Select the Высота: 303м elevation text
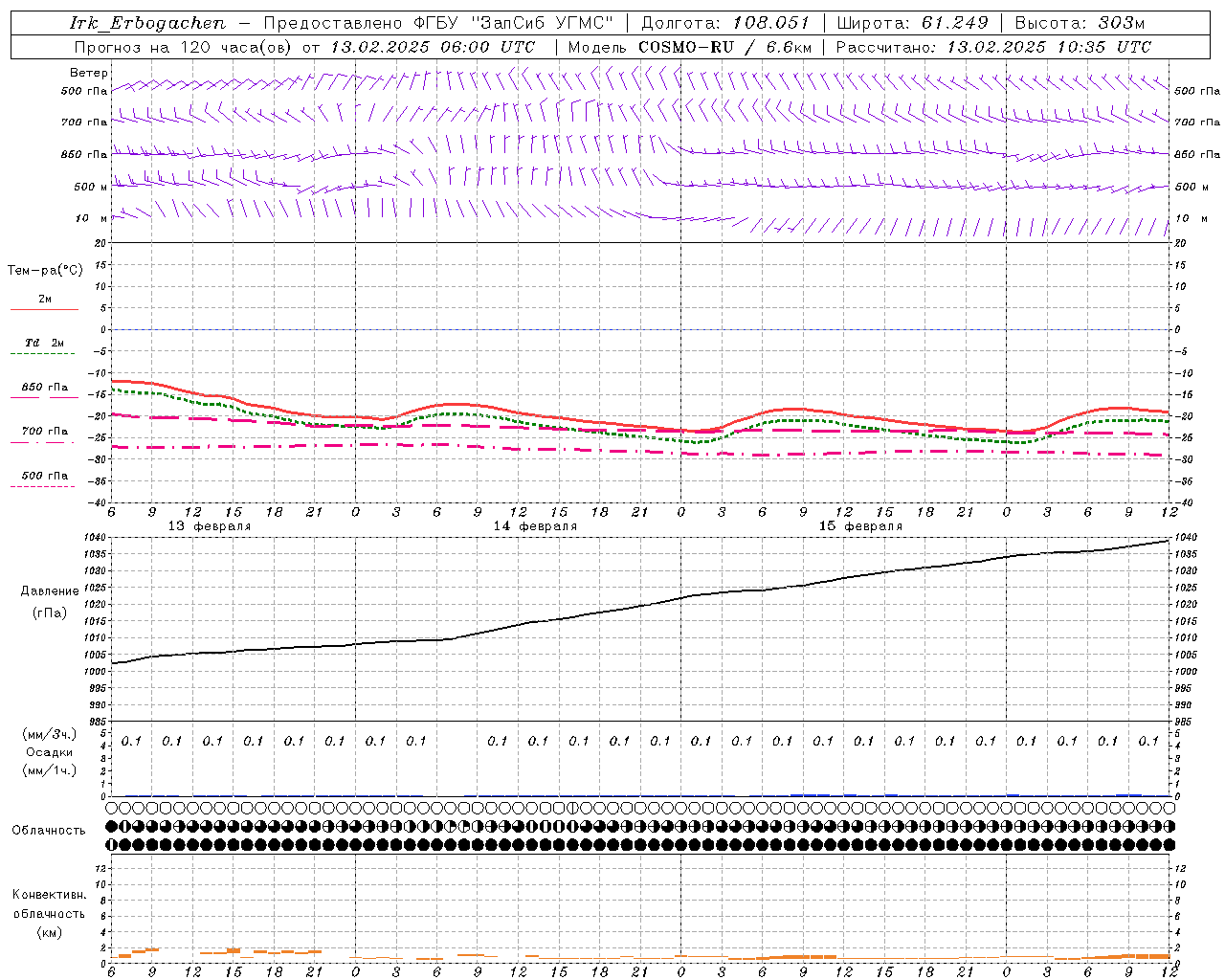 pos(1080,23)
